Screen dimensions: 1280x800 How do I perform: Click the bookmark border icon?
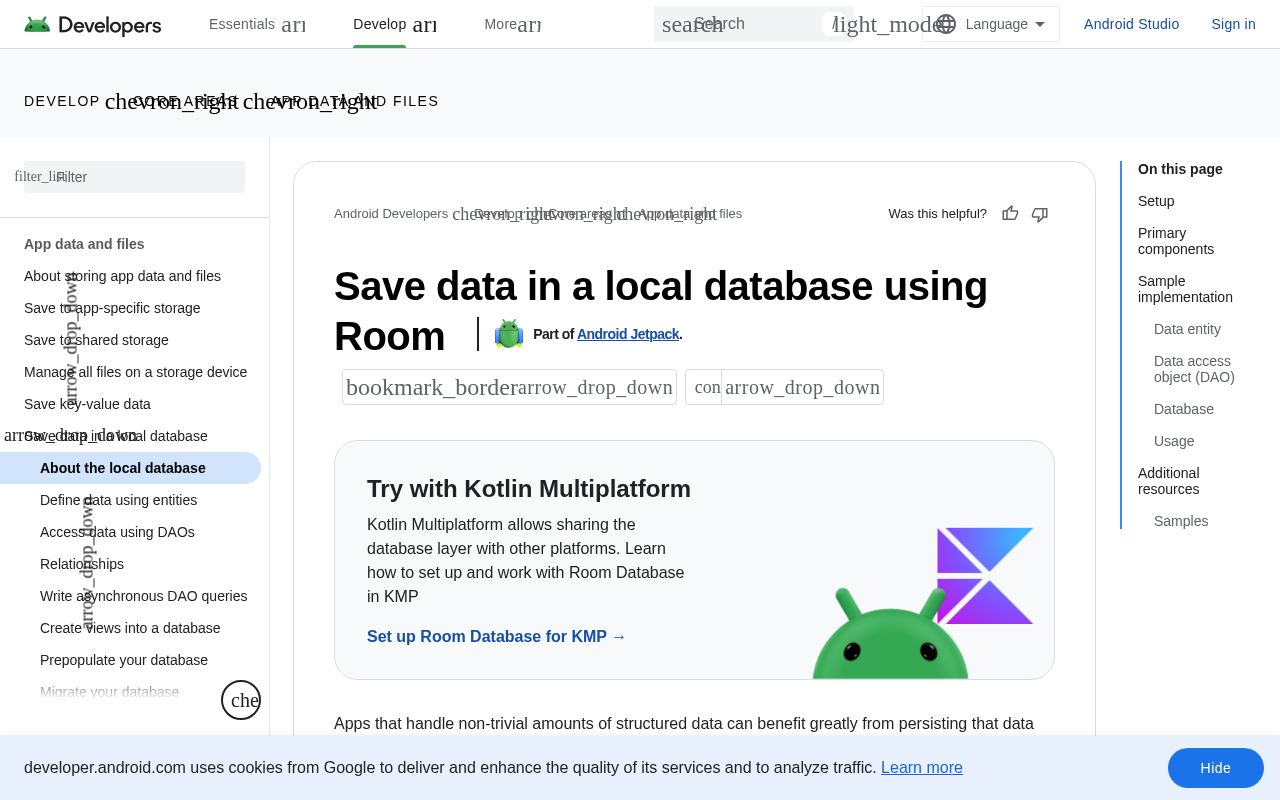(431, 387)
